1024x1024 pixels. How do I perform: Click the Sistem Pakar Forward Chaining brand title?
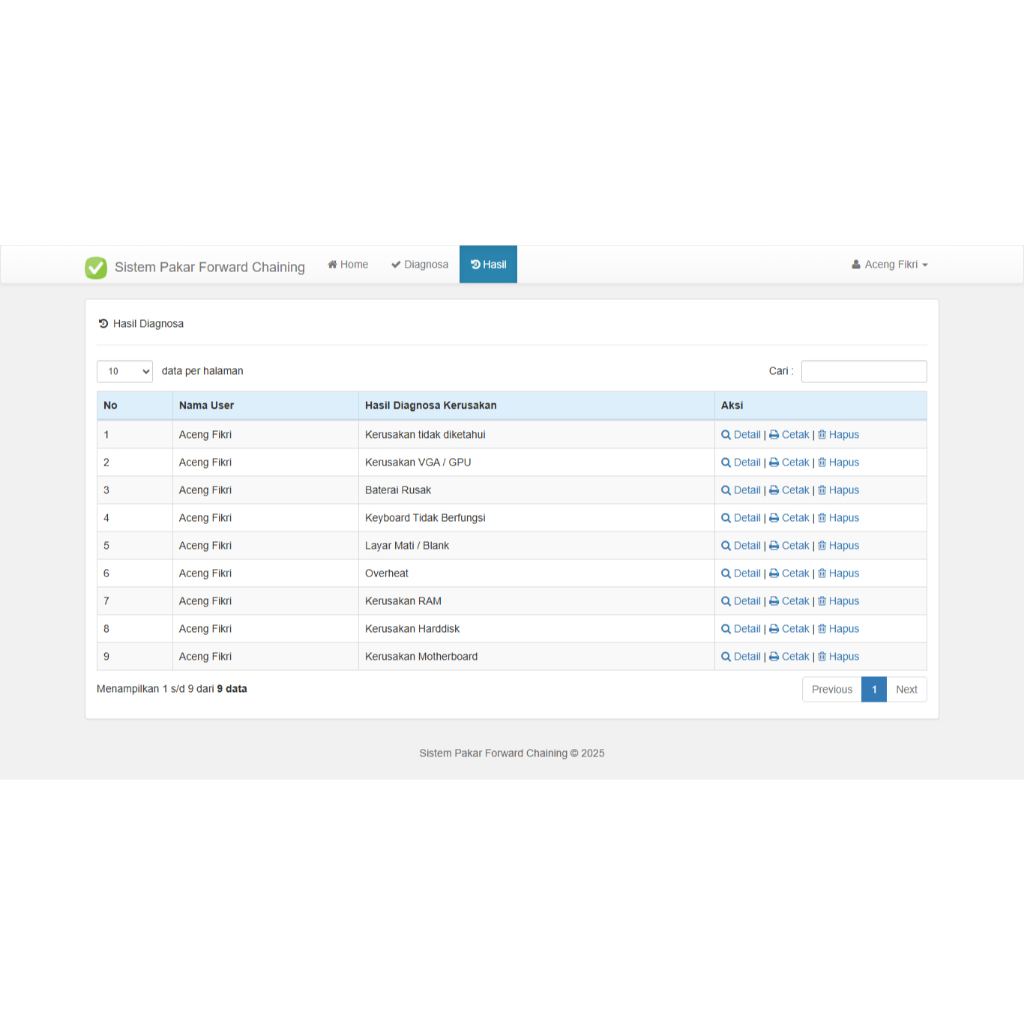pyautogui.click(x=210, y=267)
